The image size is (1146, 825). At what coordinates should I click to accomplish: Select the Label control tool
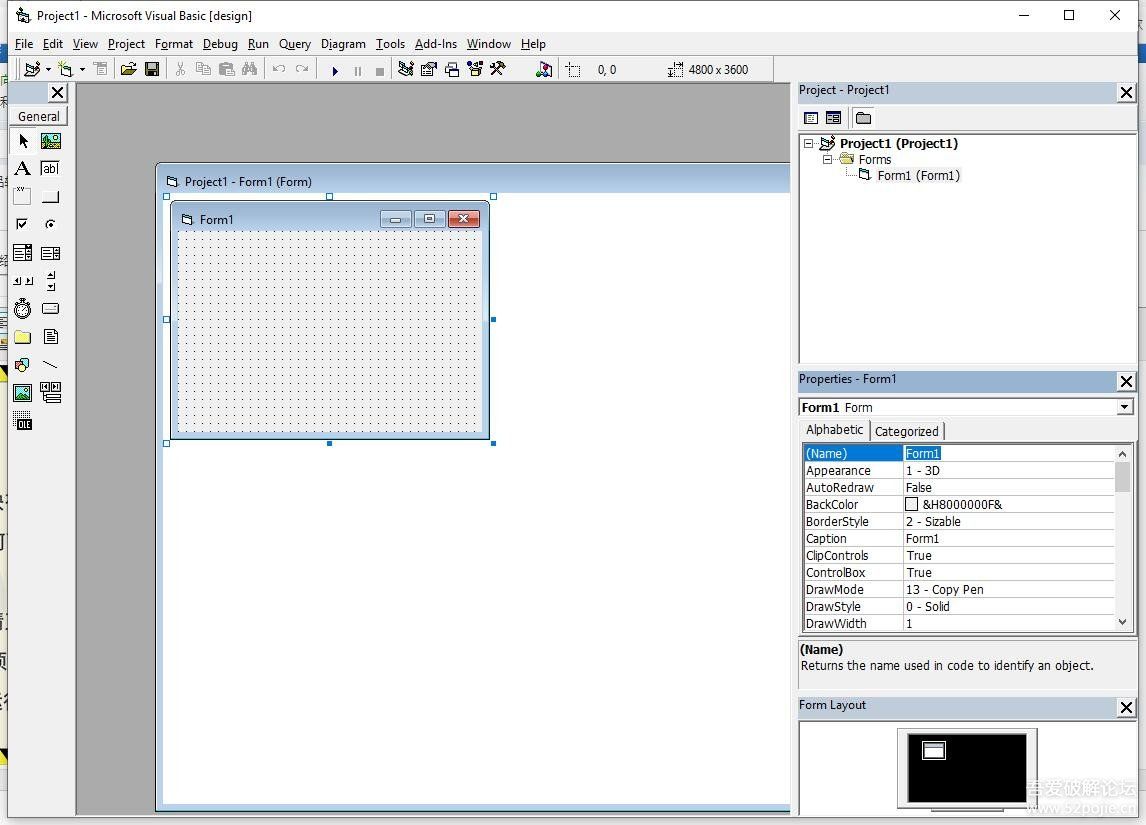point(23,169)
